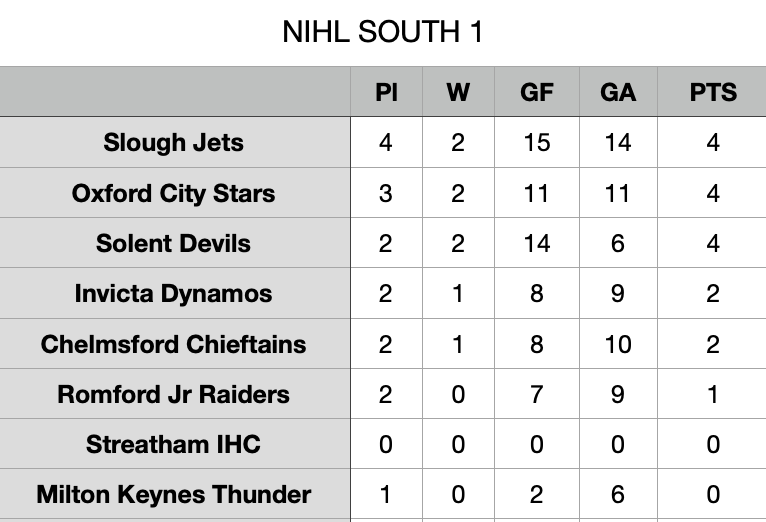Click the NIHL SOUTH 1 table title
This screenshot has height=522, width=766.
click(x=383, y=33)
